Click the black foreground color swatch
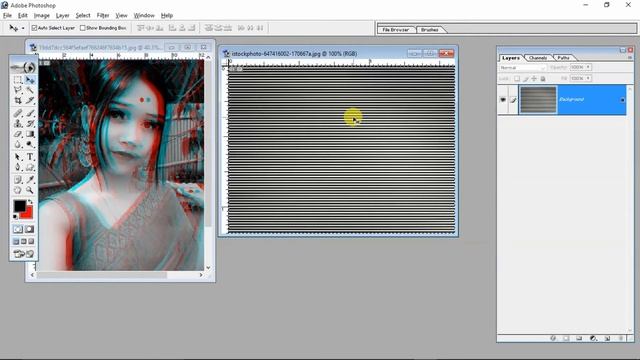 coord(19,206)
